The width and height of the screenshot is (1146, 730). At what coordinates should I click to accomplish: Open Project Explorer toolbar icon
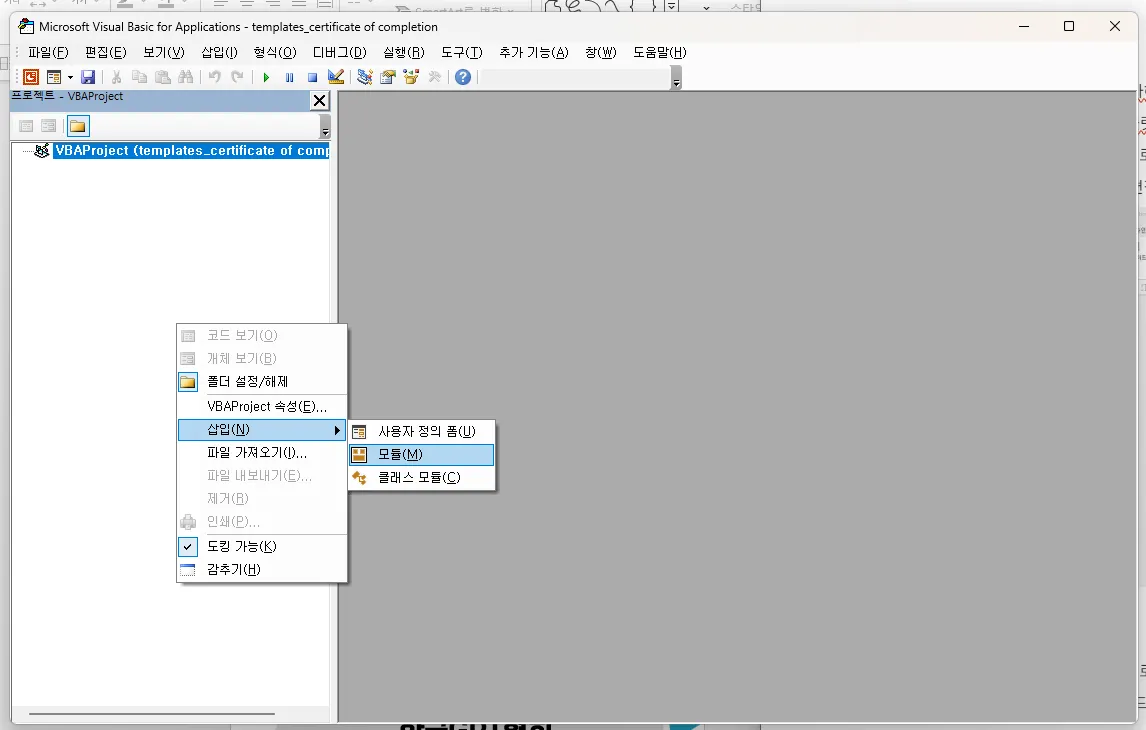tap(364, 77)
